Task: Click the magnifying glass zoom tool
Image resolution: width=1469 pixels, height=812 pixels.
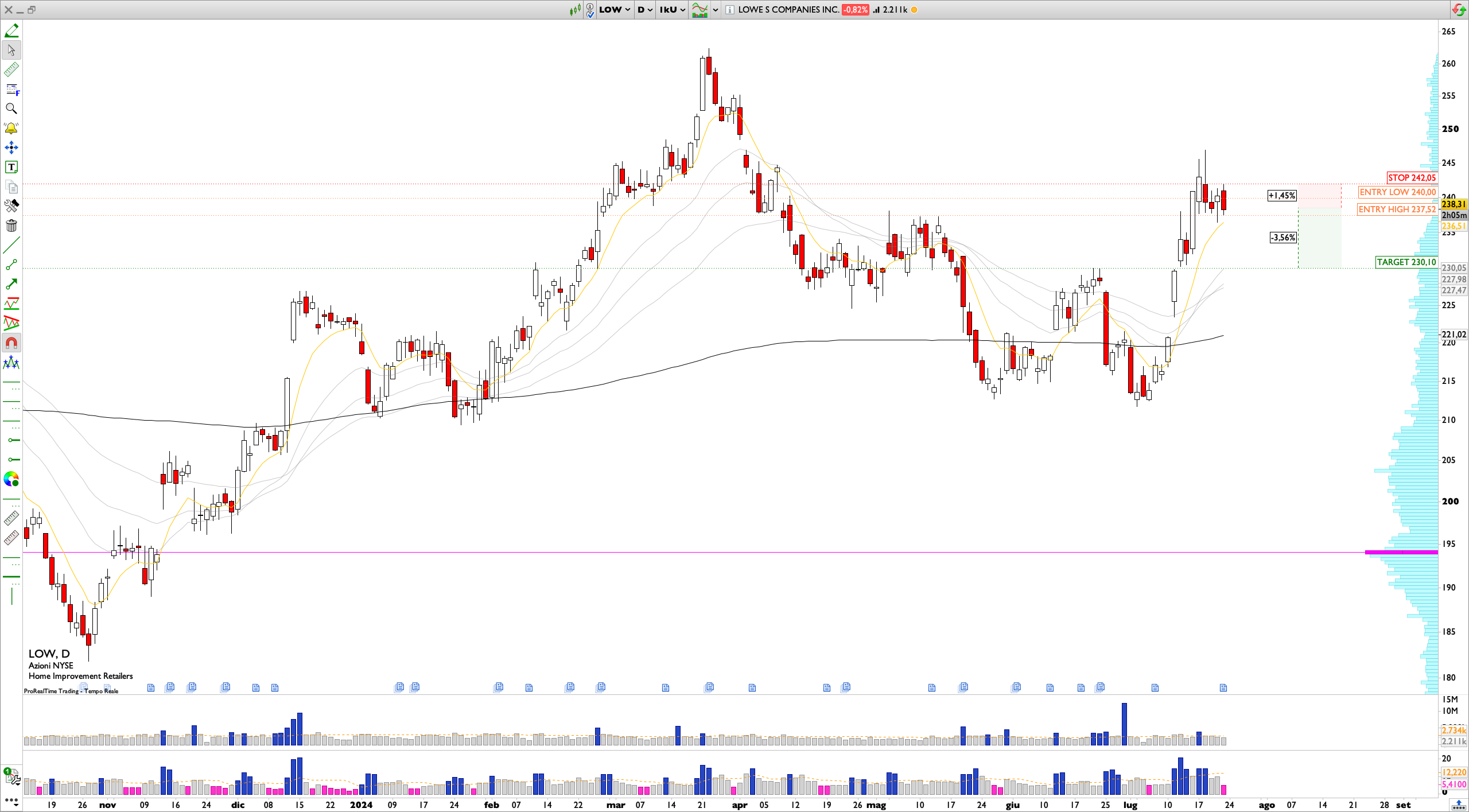Action: [x=11, y=108]
